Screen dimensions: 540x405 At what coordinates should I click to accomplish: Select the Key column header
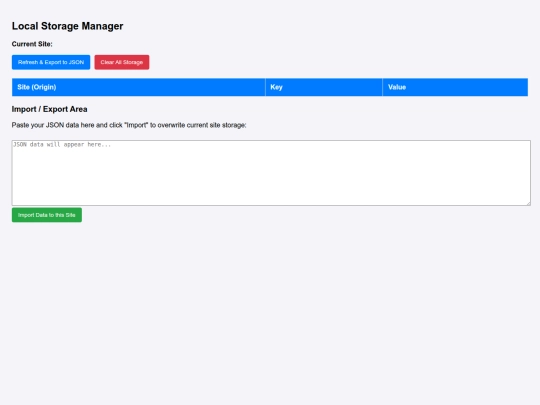point(324,87)
